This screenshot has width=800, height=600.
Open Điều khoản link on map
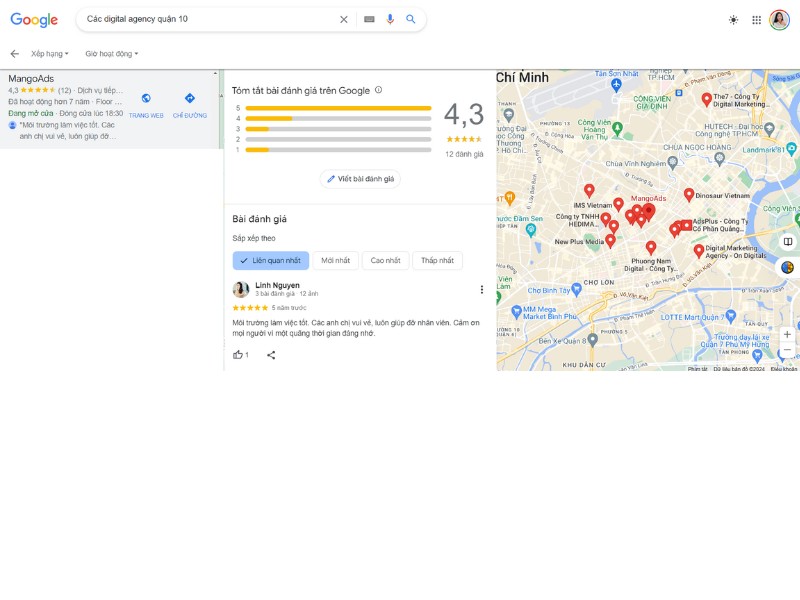[784, 369]
